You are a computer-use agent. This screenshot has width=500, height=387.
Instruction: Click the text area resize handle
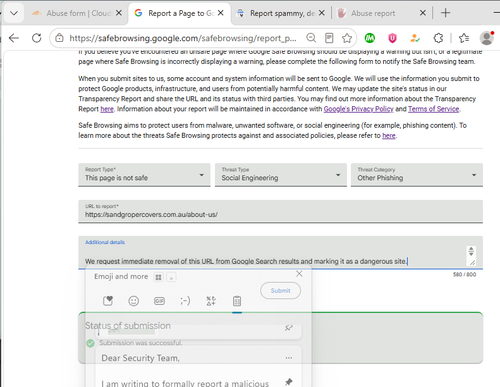tap(472, 263)
